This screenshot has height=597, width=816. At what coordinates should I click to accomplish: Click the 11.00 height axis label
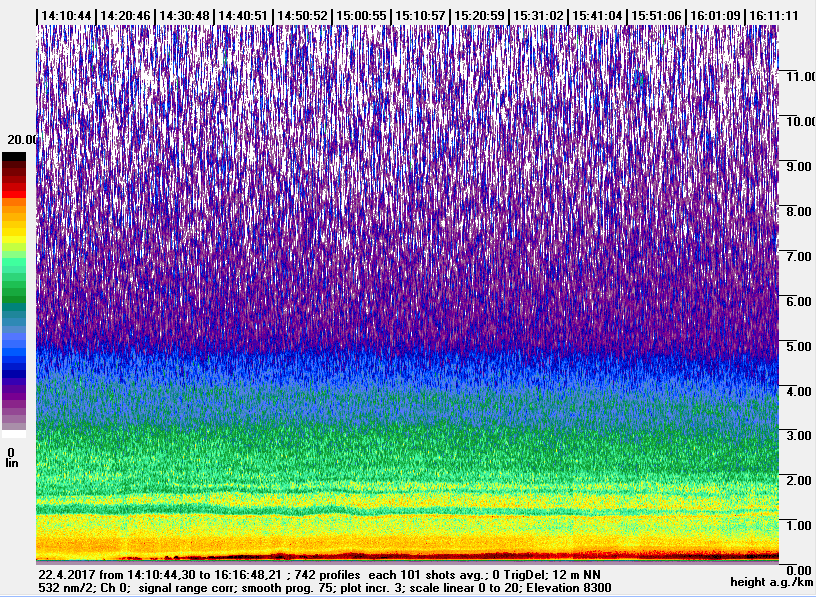800,77
